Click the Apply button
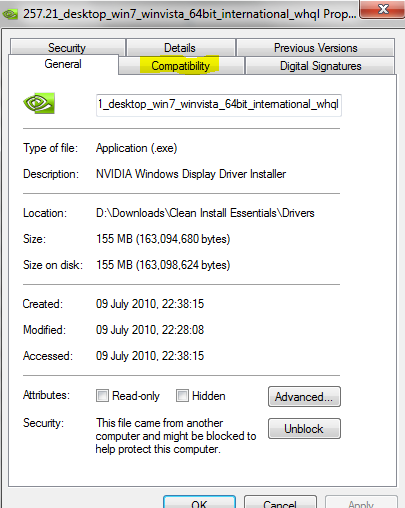 (361, 502)
